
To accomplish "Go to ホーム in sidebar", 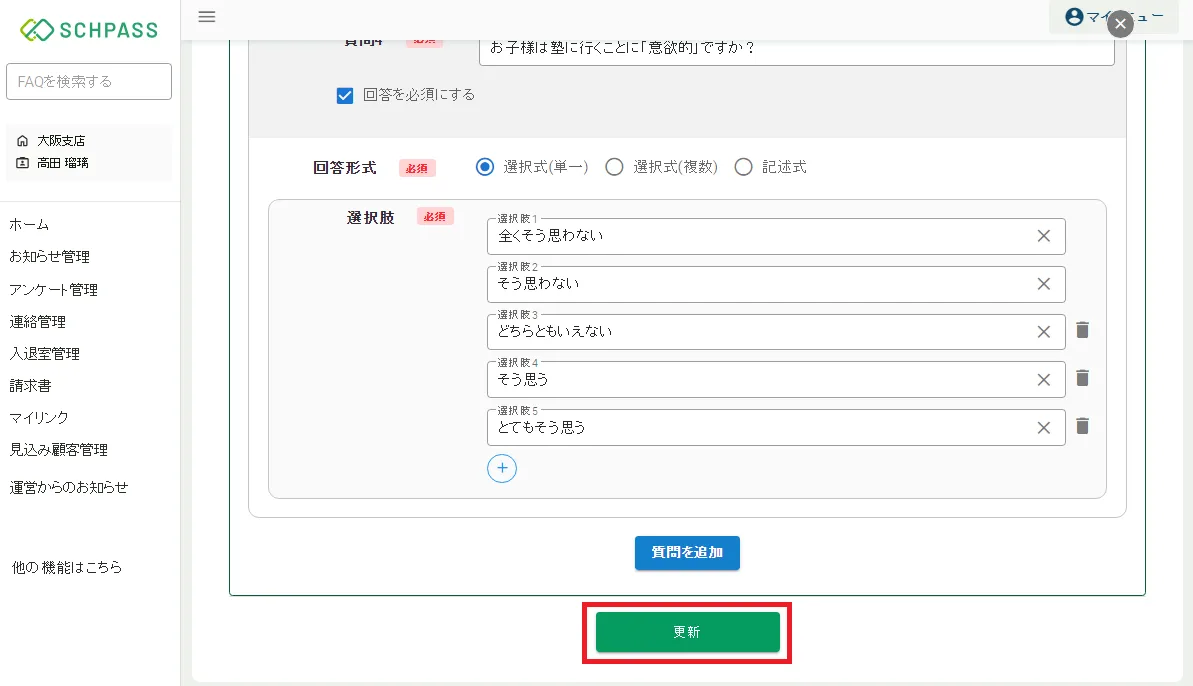I will click(29, 224).
